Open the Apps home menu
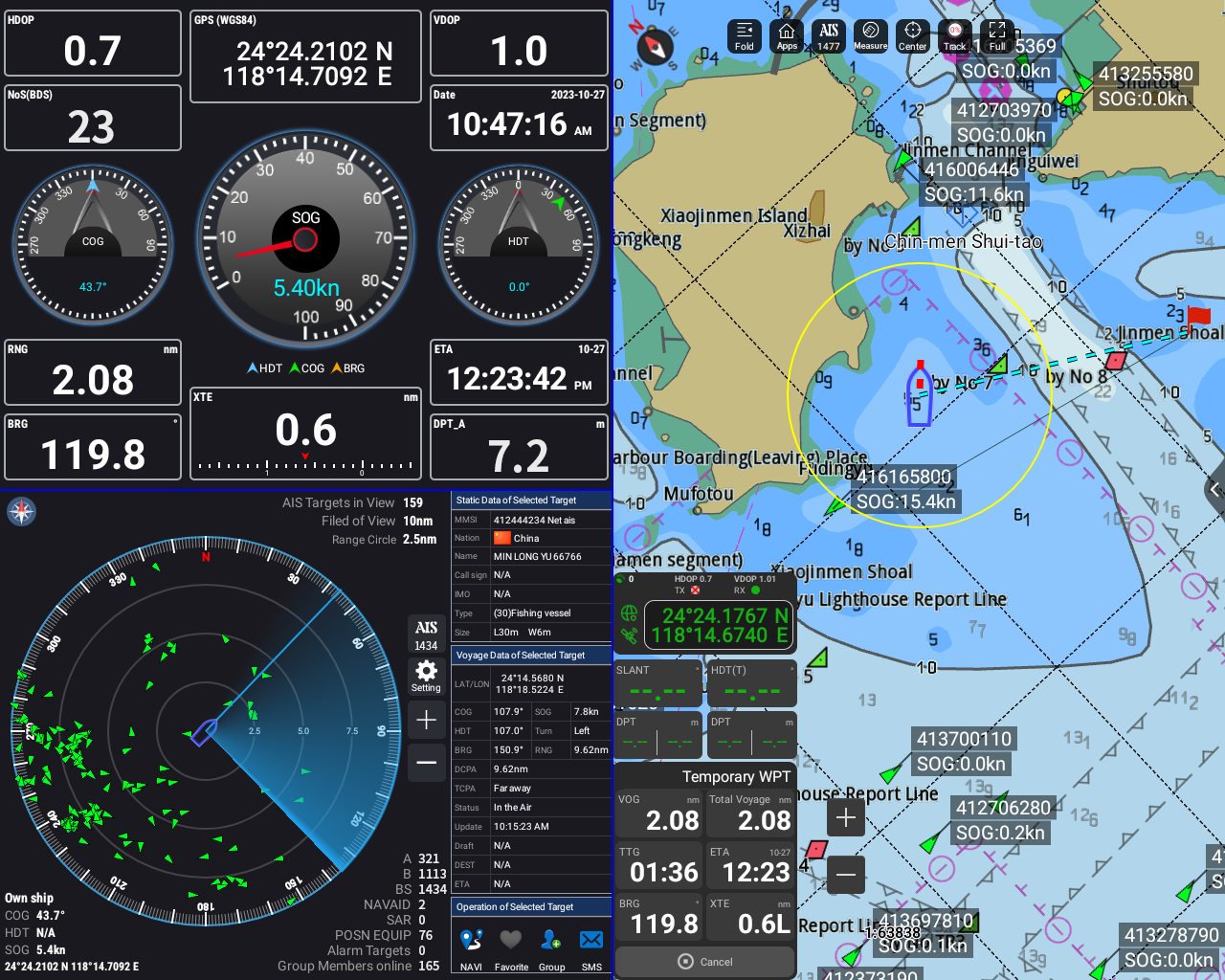The width and height of the screenshot is (1225, 980). pyautogui.click(x=787, y=36)
